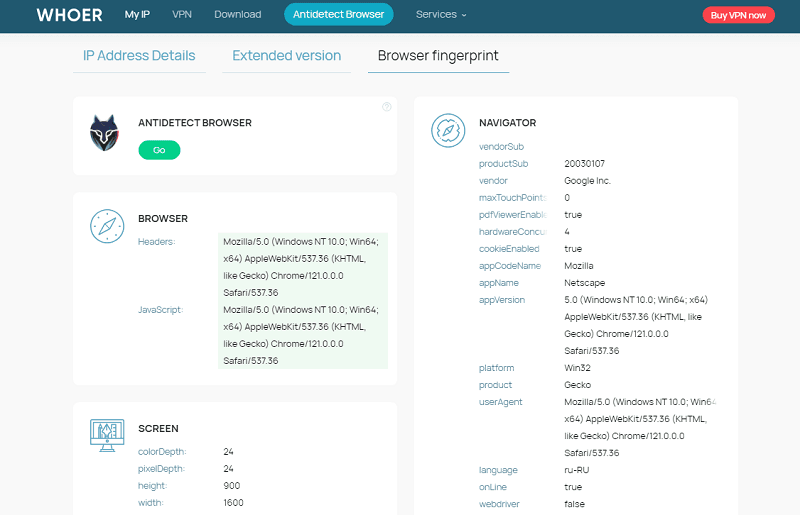Click the NAVIGATOR heading

(508, 123)
